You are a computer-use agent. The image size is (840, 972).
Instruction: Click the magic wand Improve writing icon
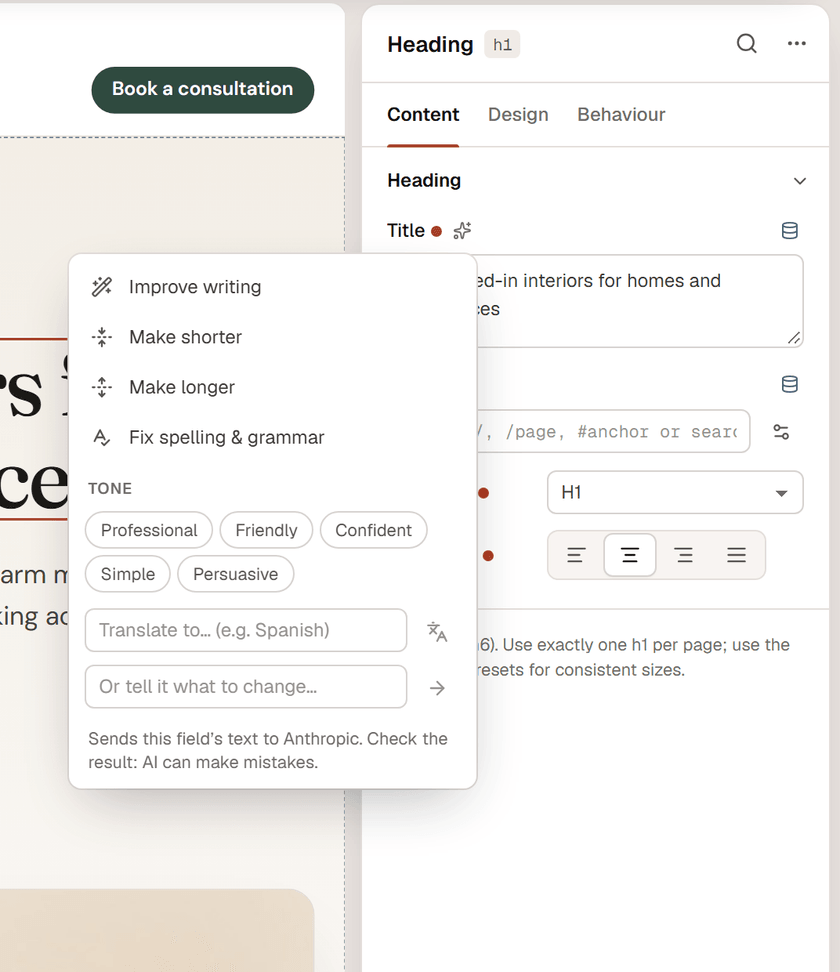click(x=102, y=286)
